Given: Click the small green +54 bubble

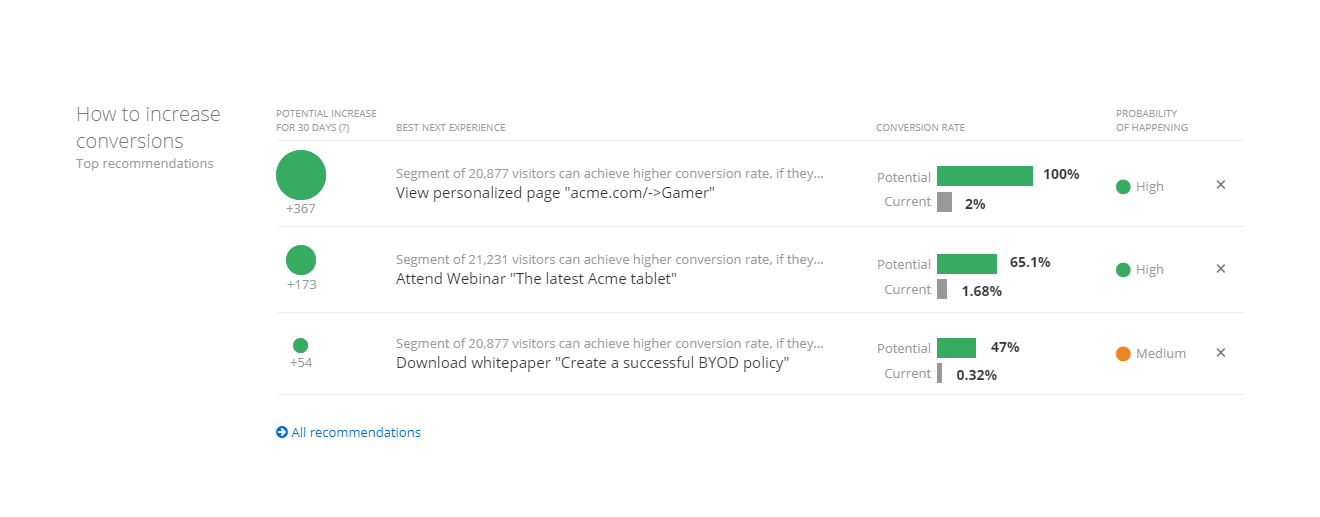Looking at the screenshot, I should click(300, 345).
